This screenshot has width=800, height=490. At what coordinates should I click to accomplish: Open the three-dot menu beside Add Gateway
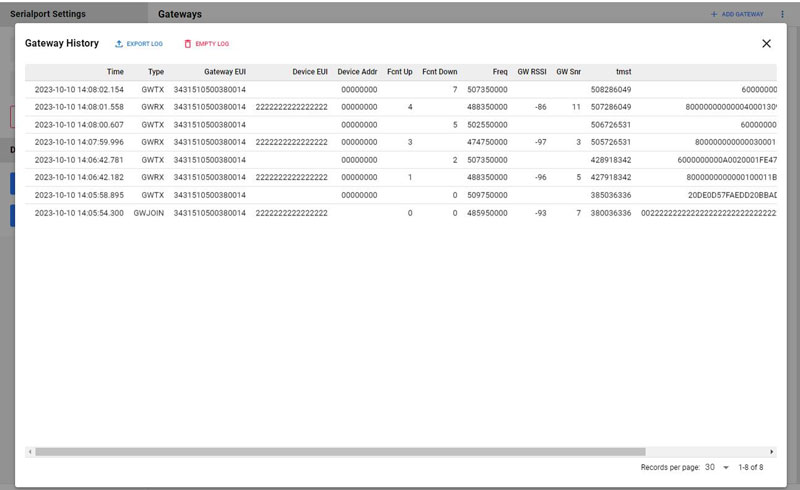point(782,15)
